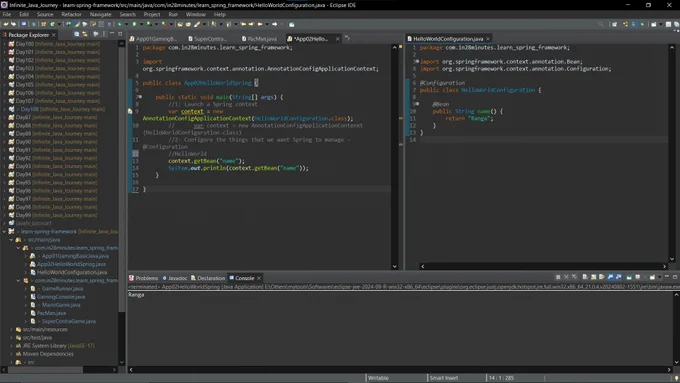Switch to the App01Gaming editor tab
The image size is (680, 383).
pos(153,39)
